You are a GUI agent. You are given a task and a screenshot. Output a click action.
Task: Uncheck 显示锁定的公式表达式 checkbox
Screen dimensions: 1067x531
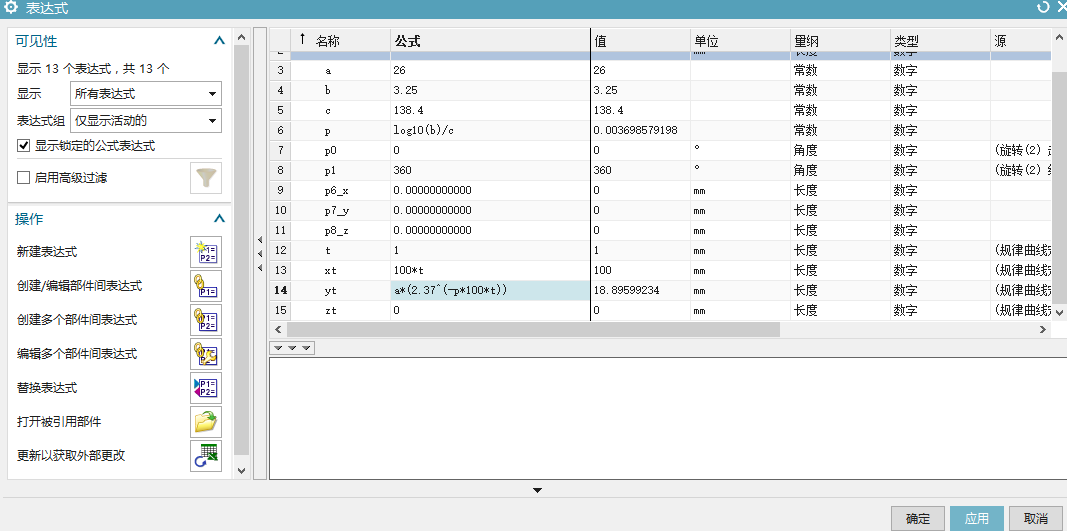[x=24, y=146]
